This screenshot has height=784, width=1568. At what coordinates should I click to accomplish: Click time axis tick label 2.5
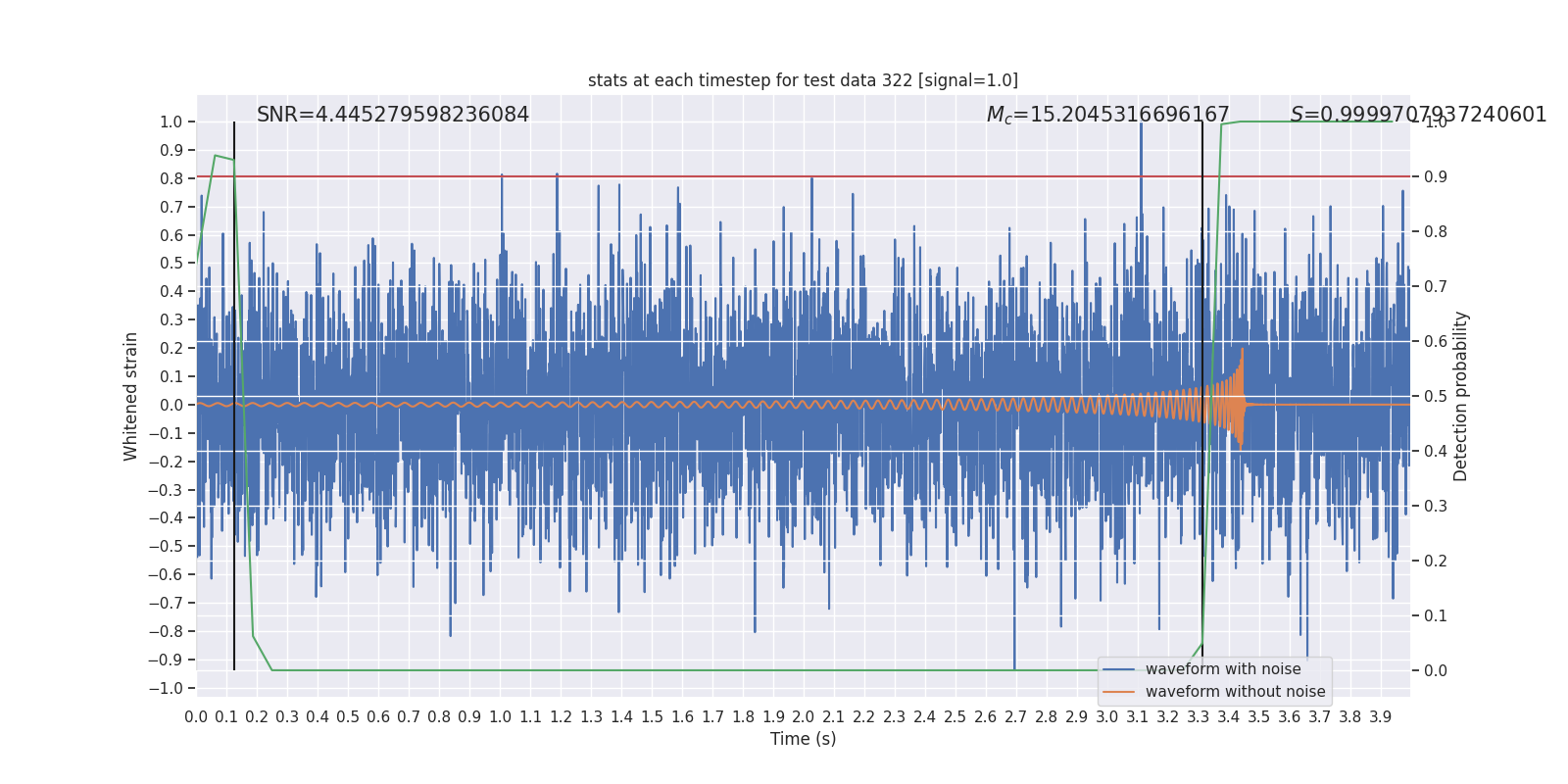click(955, 716)
